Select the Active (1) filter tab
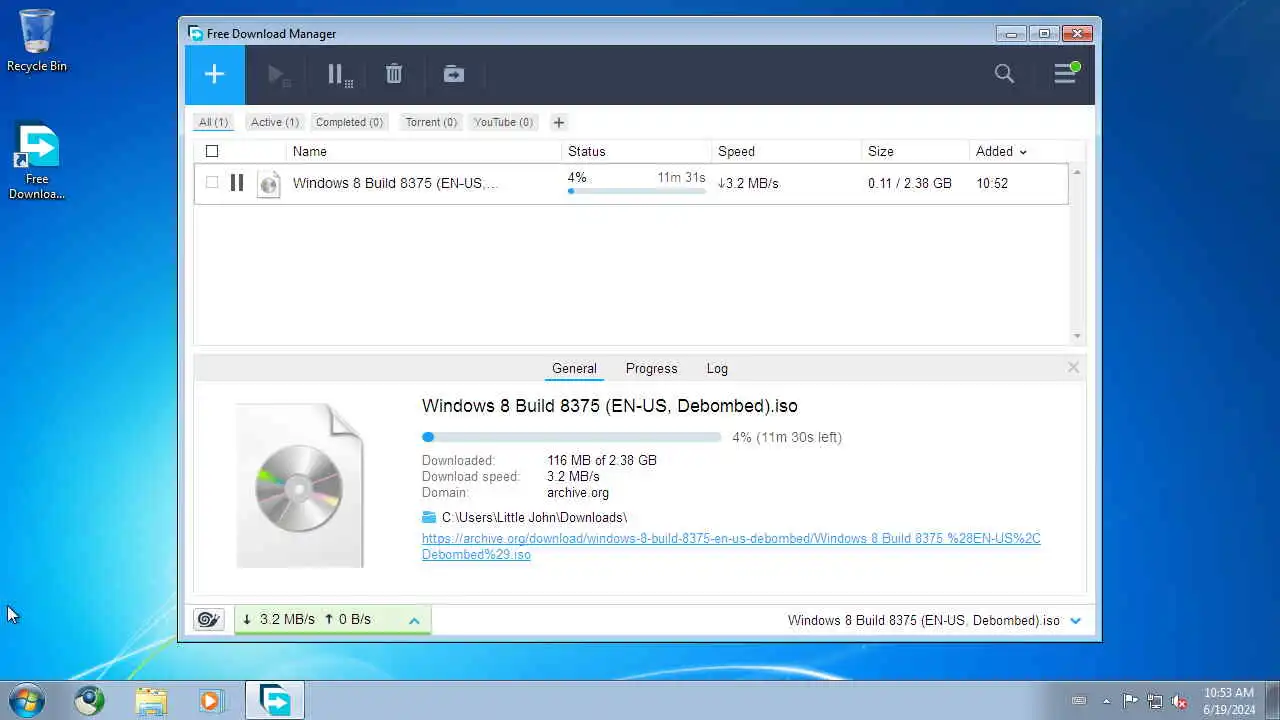Screen dimensions: 1280x720 (x=274, y=122)
